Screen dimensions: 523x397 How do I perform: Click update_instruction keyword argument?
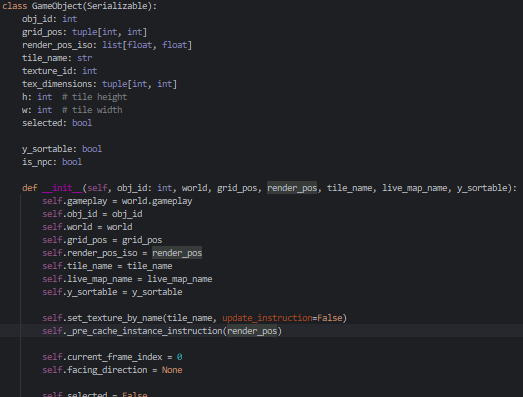268,318
